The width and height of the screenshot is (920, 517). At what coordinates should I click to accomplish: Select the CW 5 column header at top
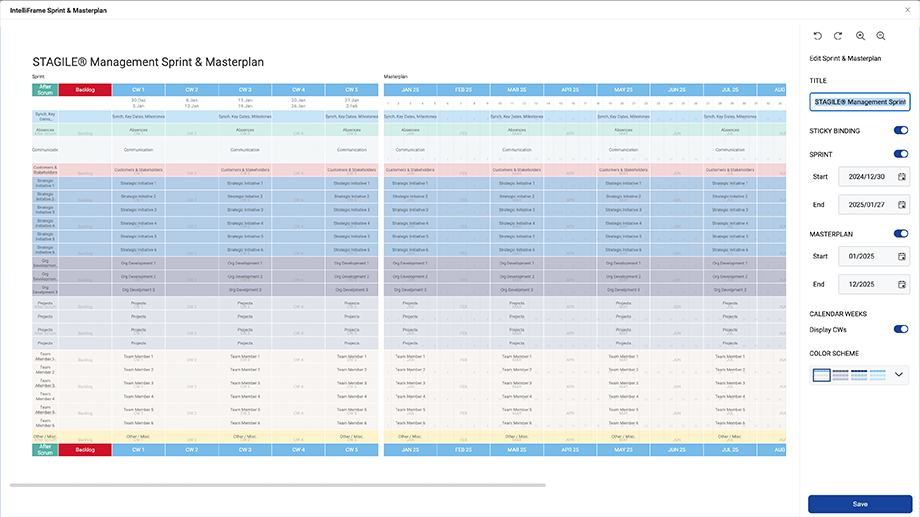[351, 90]
